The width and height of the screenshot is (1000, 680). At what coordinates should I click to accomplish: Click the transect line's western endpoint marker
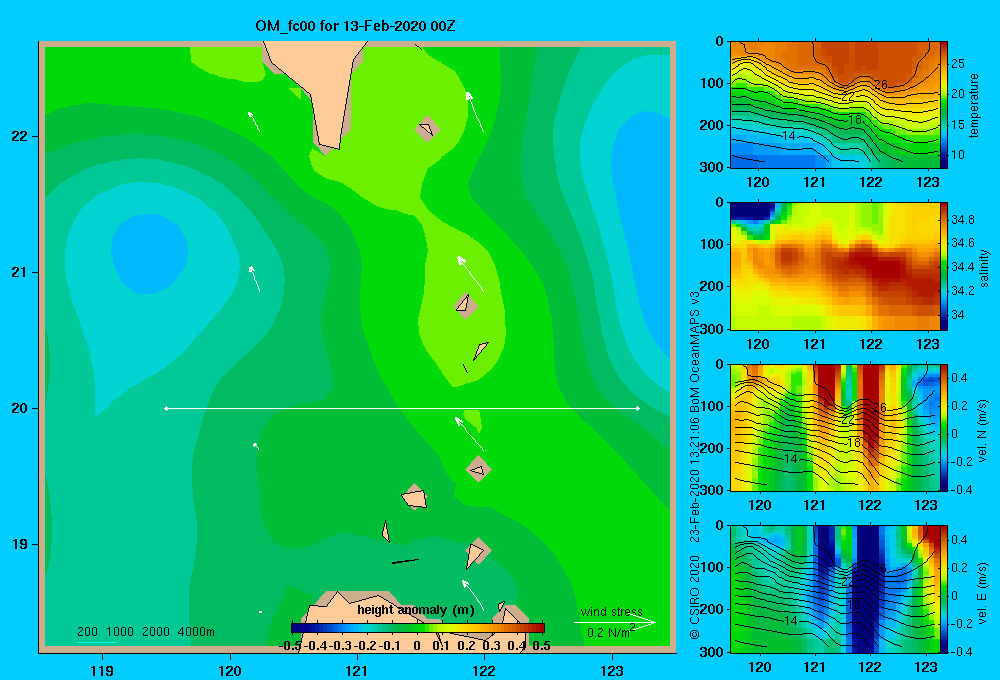pyautogui.click(x=166, y=408)
